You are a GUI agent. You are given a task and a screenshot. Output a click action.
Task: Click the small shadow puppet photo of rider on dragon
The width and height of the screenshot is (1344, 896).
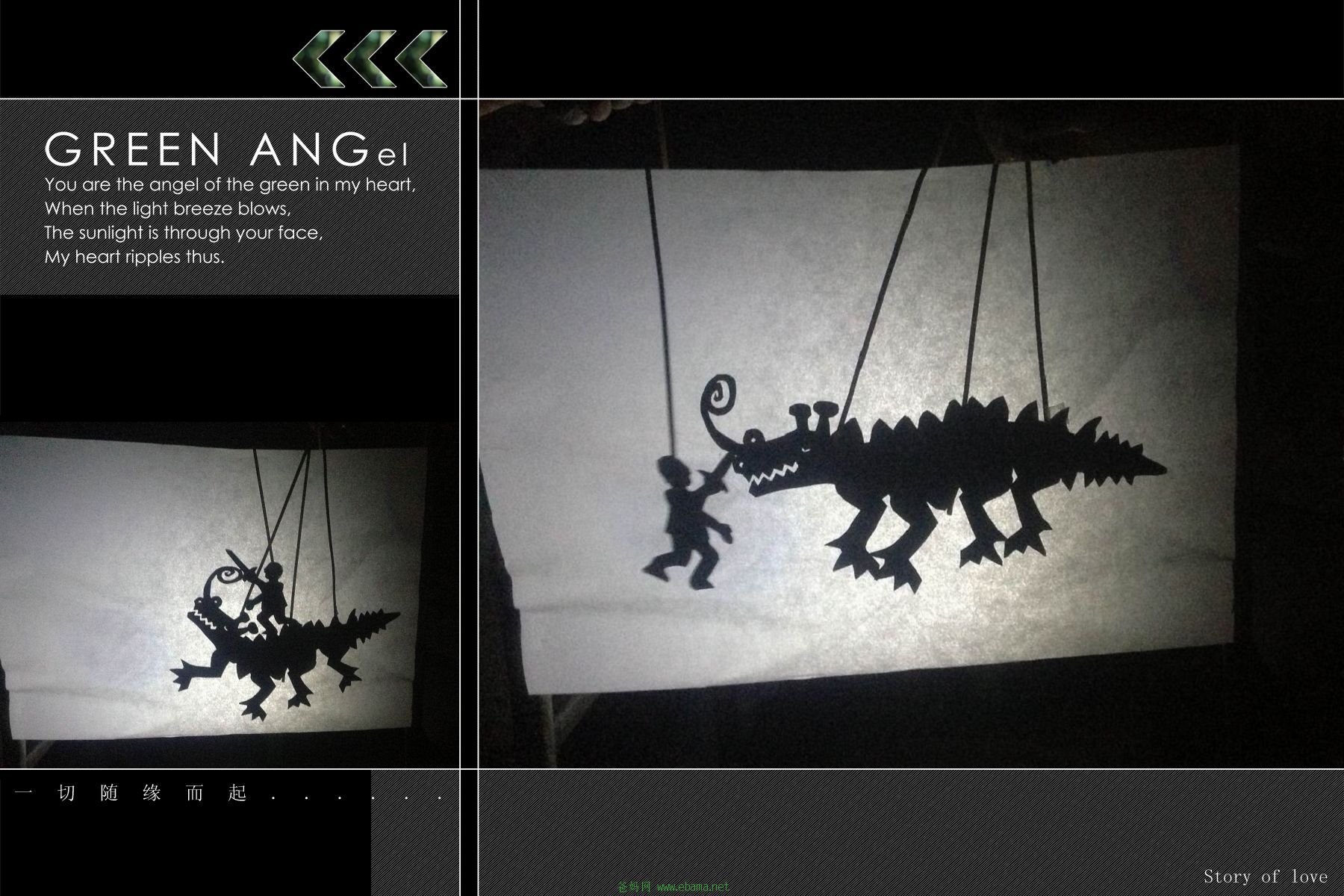[x=229, y=595]
